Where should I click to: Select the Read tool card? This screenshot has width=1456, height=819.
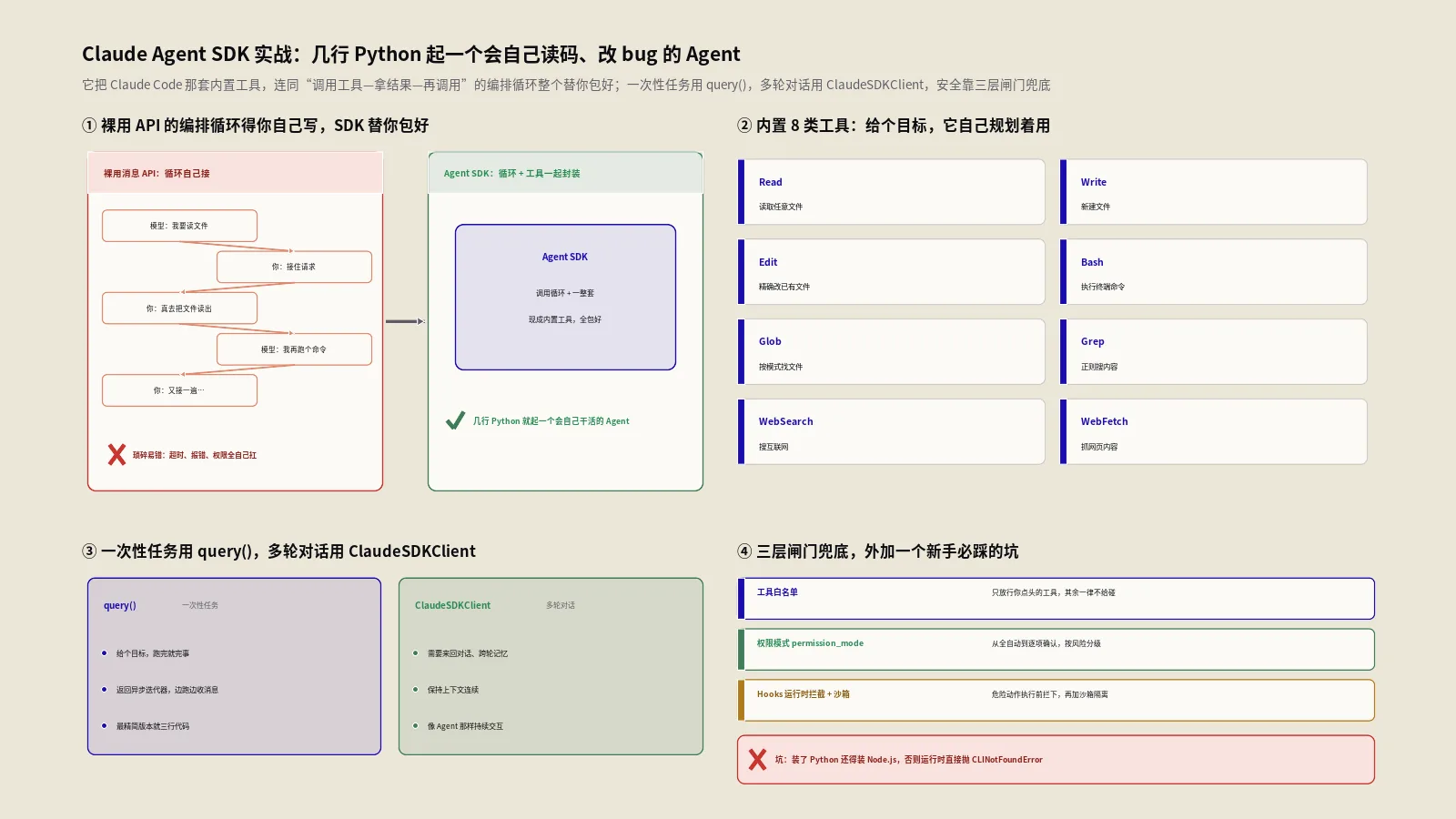[x=892, y=192]
